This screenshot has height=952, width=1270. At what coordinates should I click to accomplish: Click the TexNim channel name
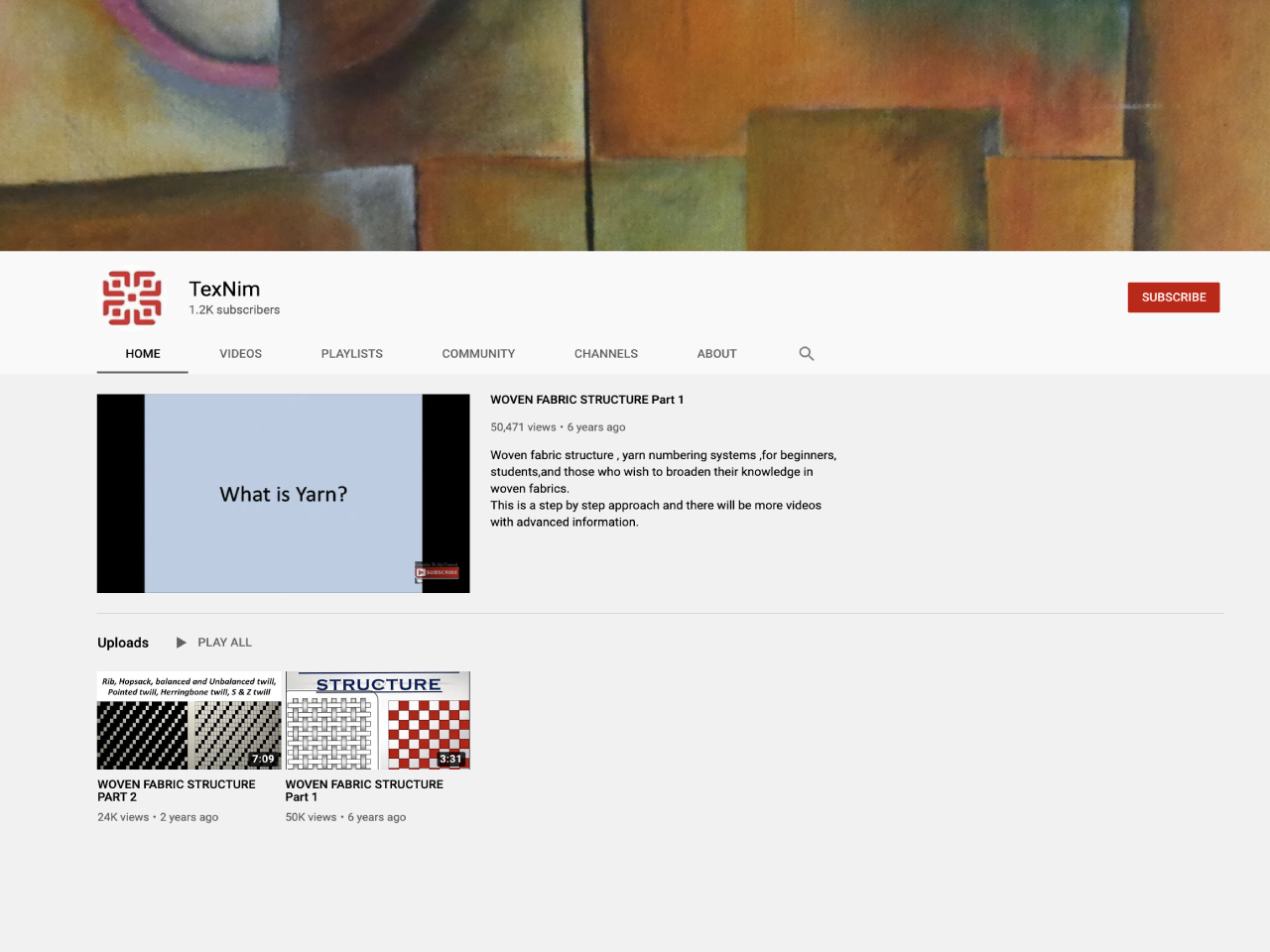225,289
